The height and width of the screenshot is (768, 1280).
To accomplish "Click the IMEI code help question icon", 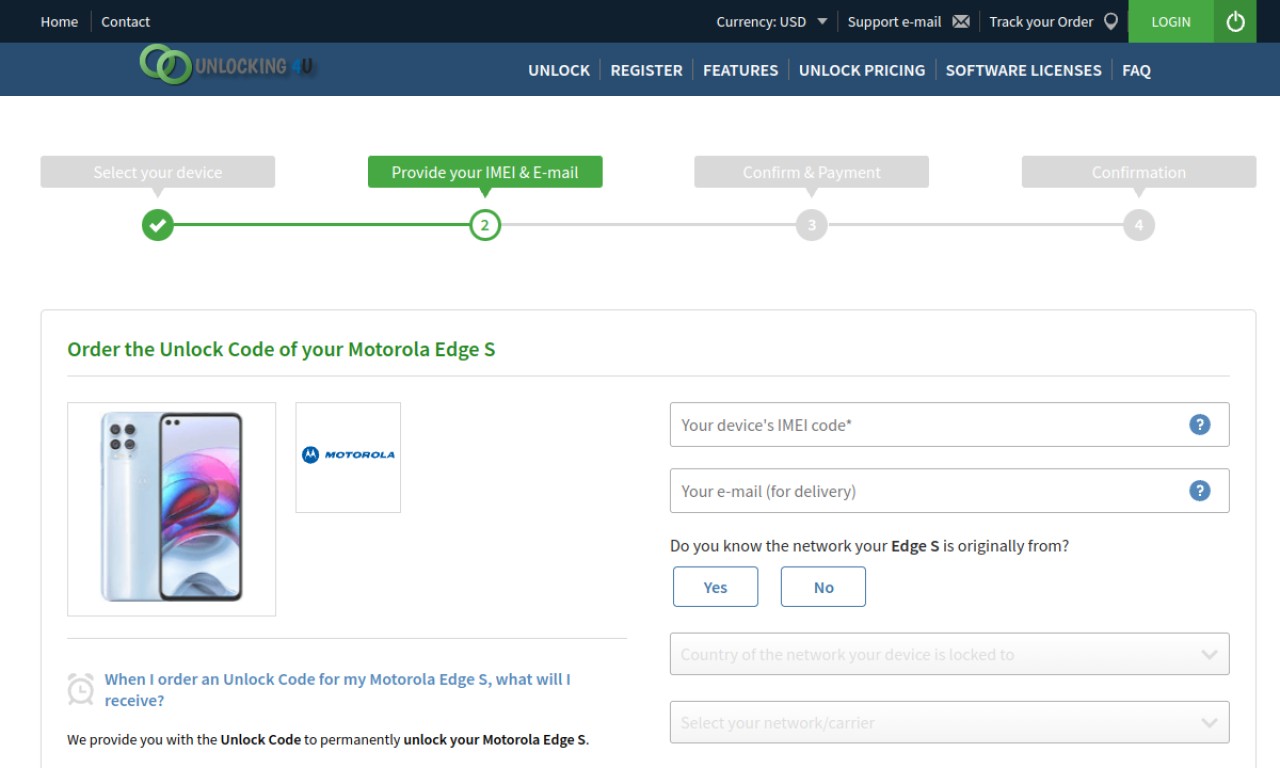I will [1200, 424].
